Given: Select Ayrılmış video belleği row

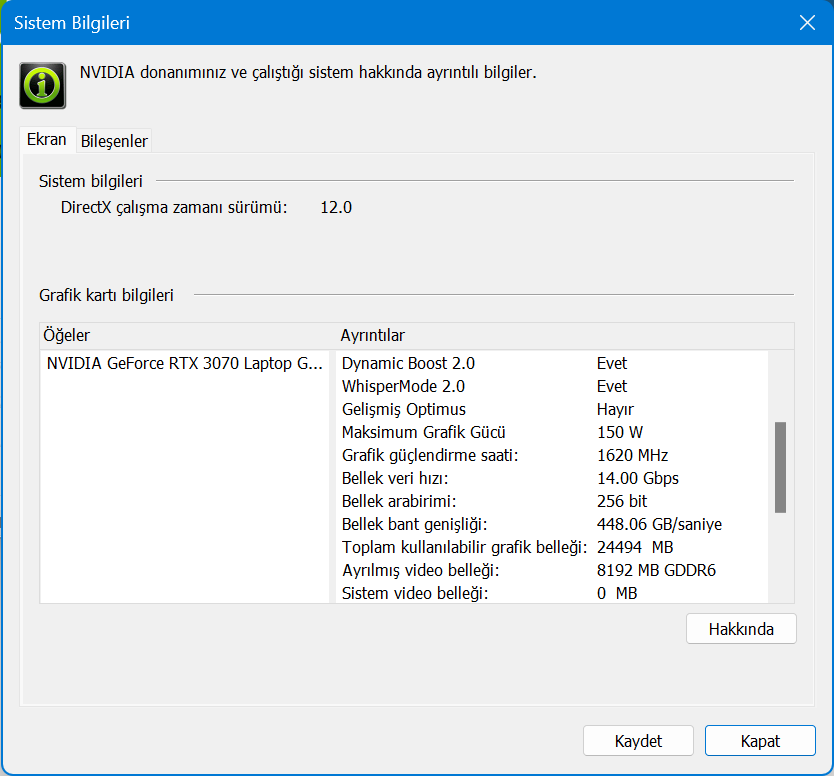Looking at the screenshot, I should 552,570.
